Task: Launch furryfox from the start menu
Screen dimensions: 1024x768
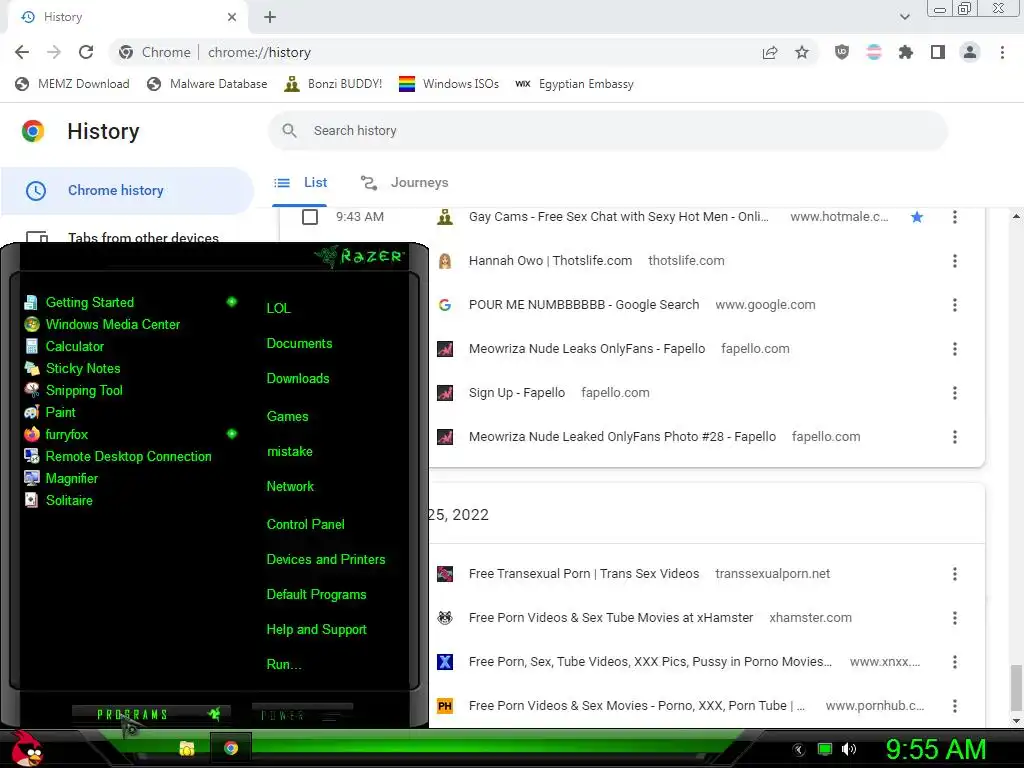Action: 67,434
